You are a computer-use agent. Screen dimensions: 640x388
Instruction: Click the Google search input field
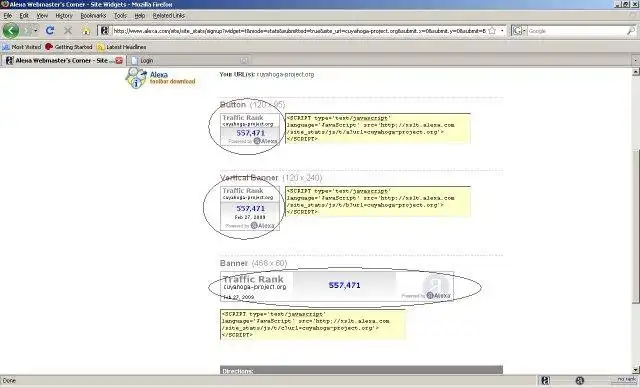[576, 31]
